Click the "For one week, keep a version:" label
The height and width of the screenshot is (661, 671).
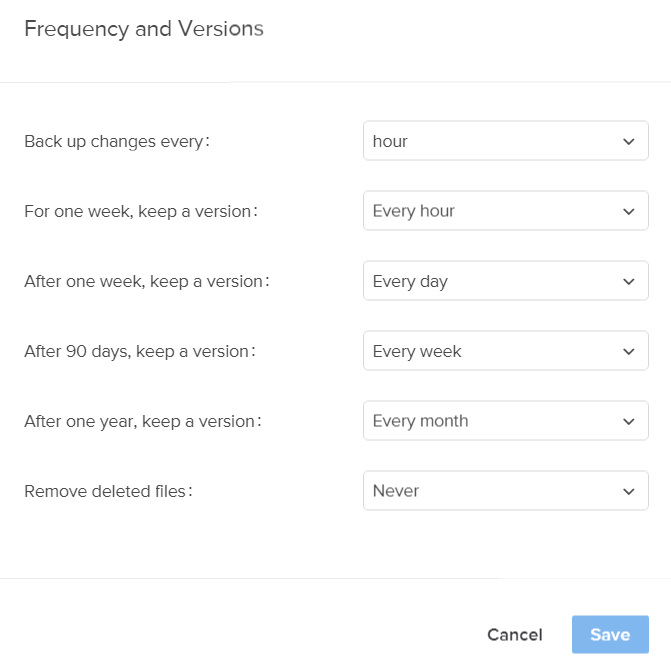141,211
